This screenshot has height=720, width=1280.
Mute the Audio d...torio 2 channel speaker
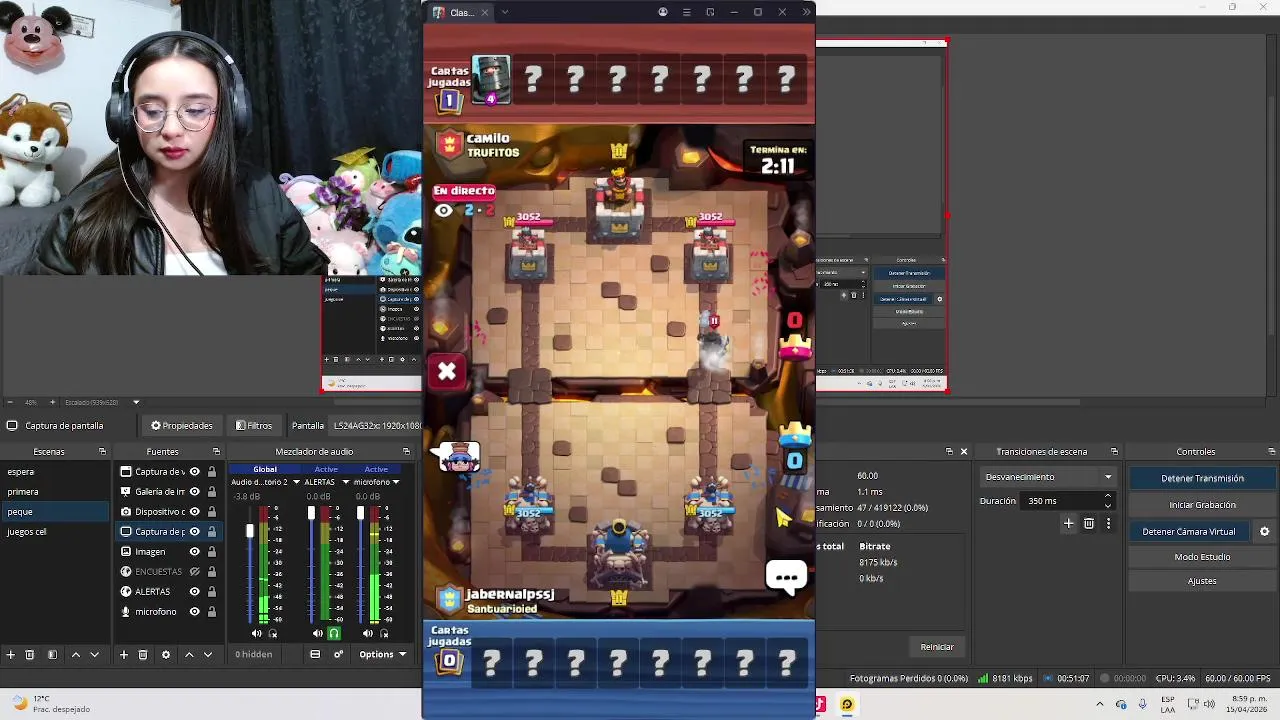tap(257, 633)
